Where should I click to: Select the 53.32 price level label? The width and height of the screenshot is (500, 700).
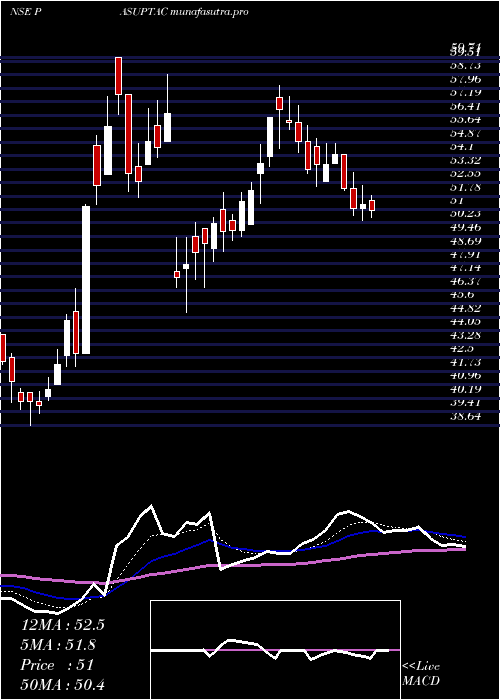coord(465,160)
